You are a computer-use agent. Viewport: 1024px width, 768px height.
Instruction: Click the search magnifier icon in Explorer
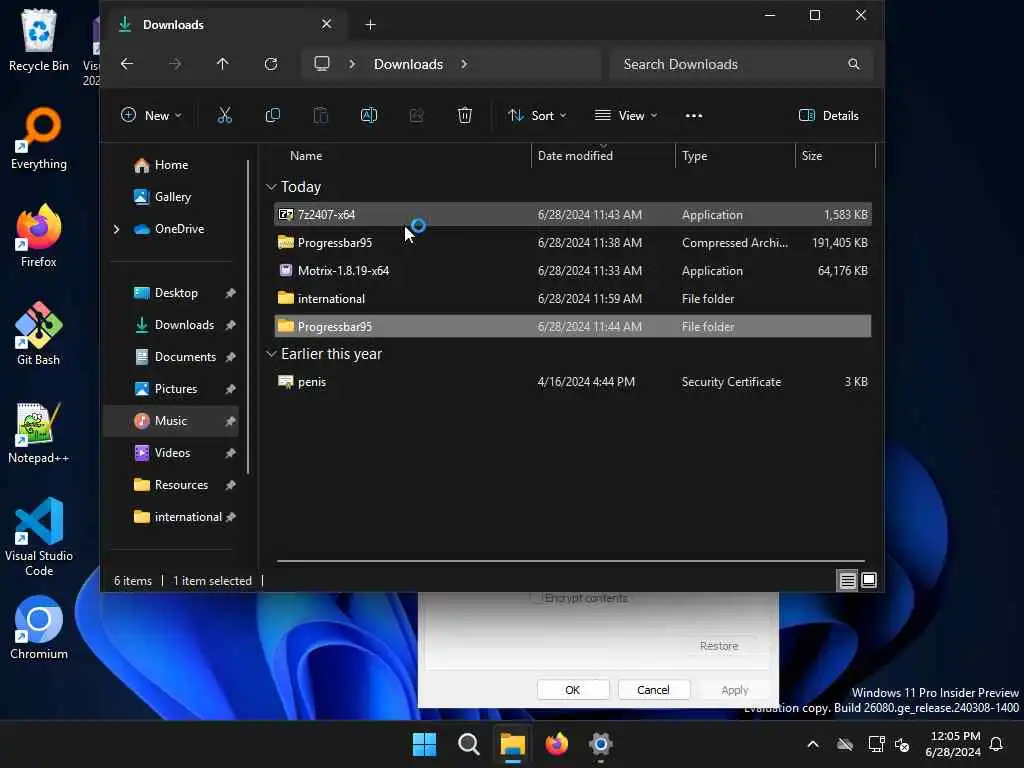pyautogui.click(x=854, y=64)
